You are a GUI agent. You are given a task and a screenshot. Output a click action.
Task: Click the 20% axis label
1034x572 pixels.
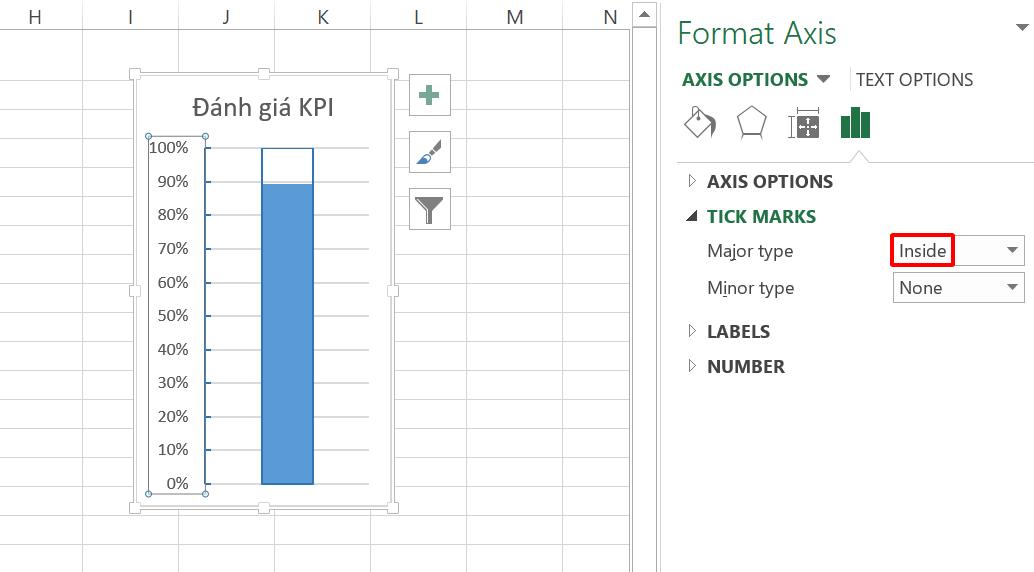tap(173, 416)
